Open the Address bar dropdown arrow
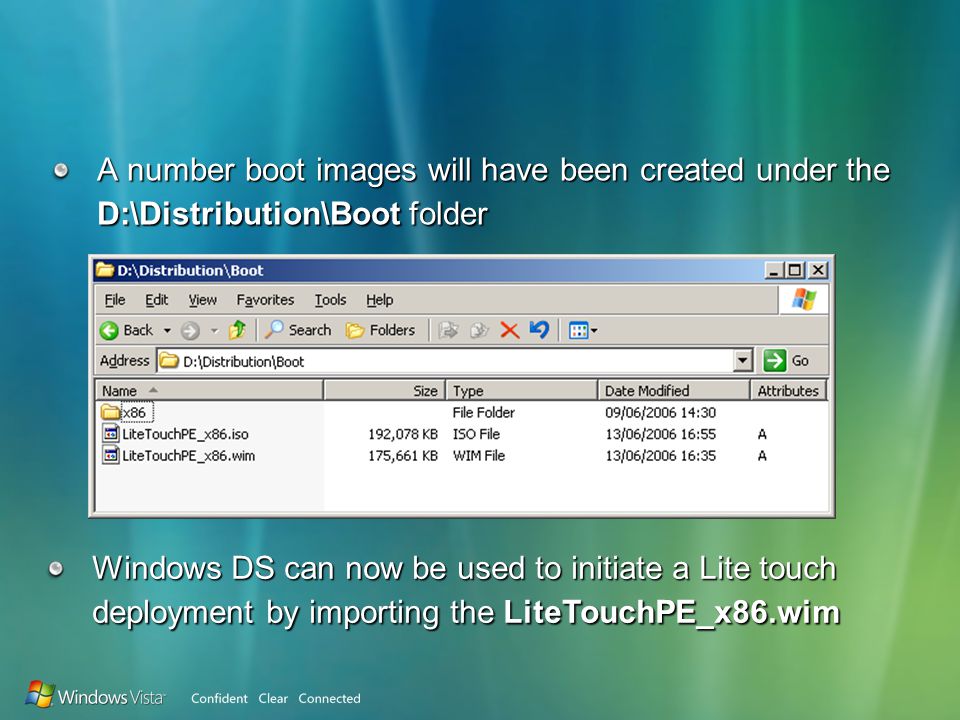 (743, 361)
